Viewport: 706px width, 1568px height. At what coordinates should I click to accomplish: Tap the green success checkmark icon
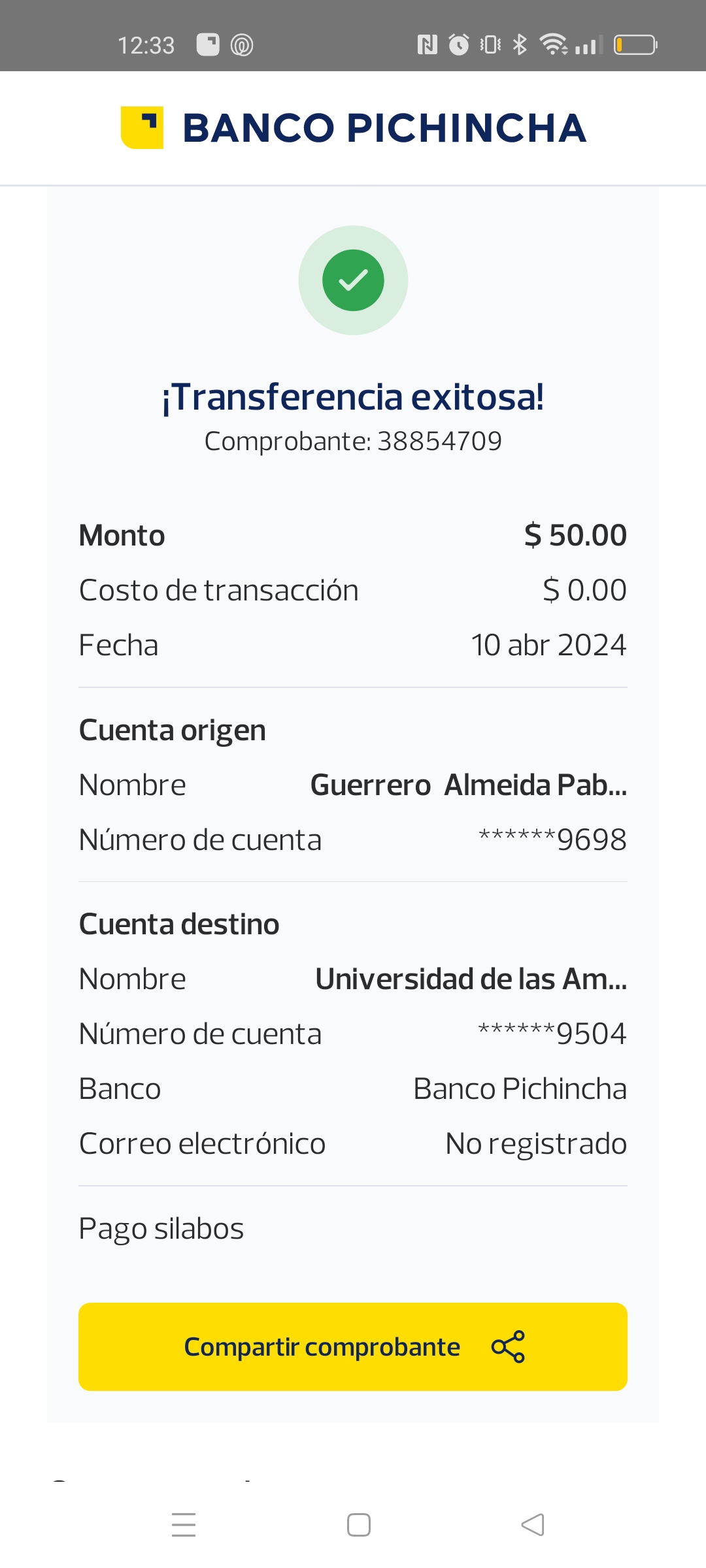(x=353, y=280)
